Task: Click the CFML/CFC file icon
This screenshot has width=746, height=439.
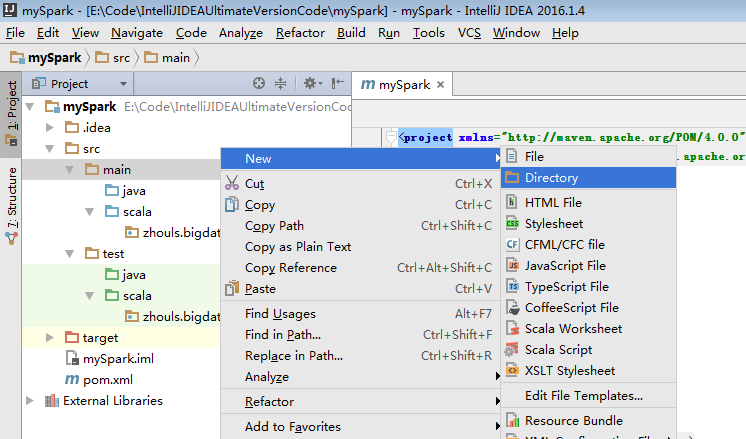Action: pyautogui.click(x=512, y=244)
